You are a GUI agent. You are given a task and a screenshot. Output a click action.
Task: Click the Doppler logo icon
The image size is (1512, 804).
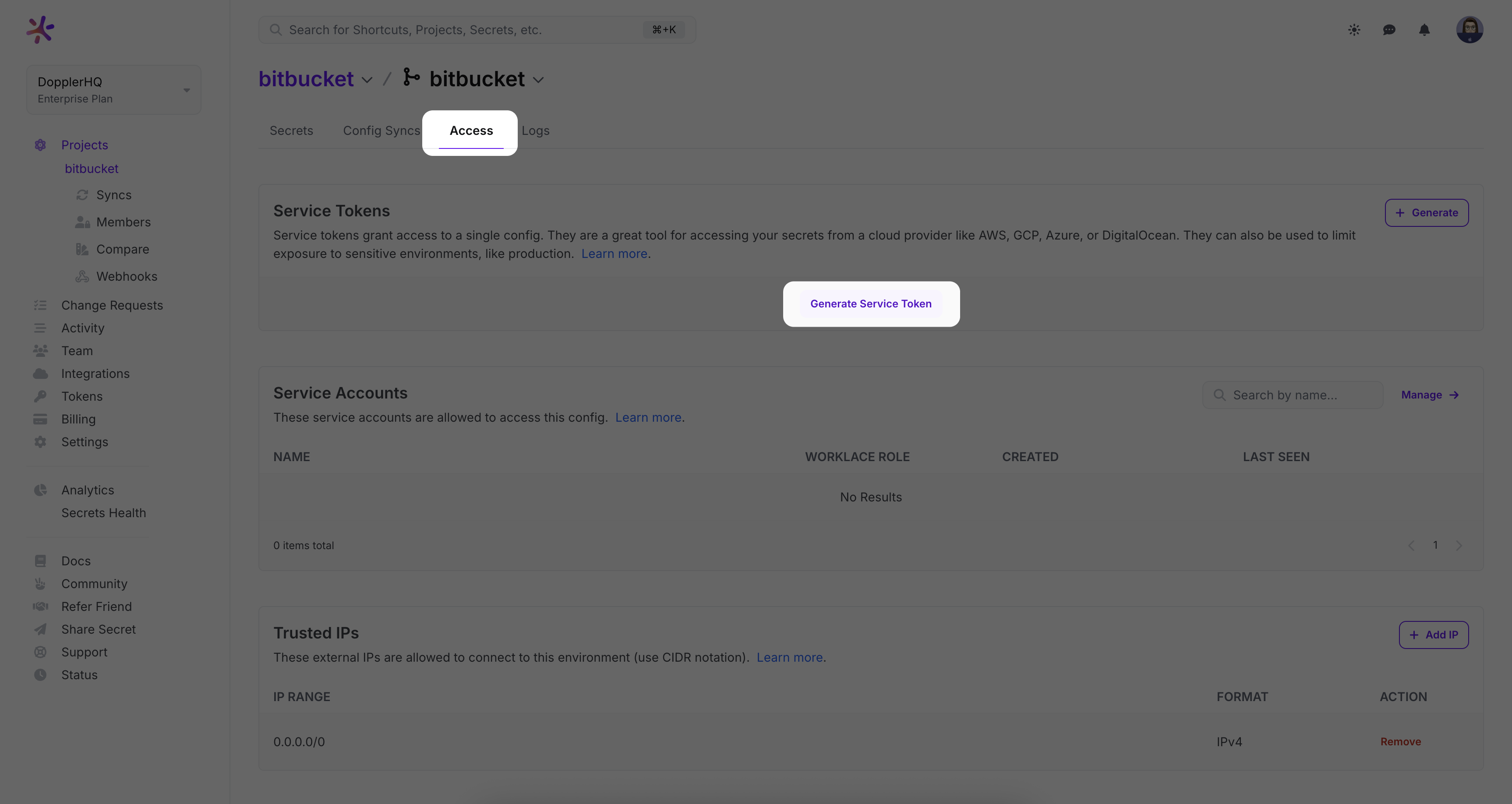(x=40, y=29)
